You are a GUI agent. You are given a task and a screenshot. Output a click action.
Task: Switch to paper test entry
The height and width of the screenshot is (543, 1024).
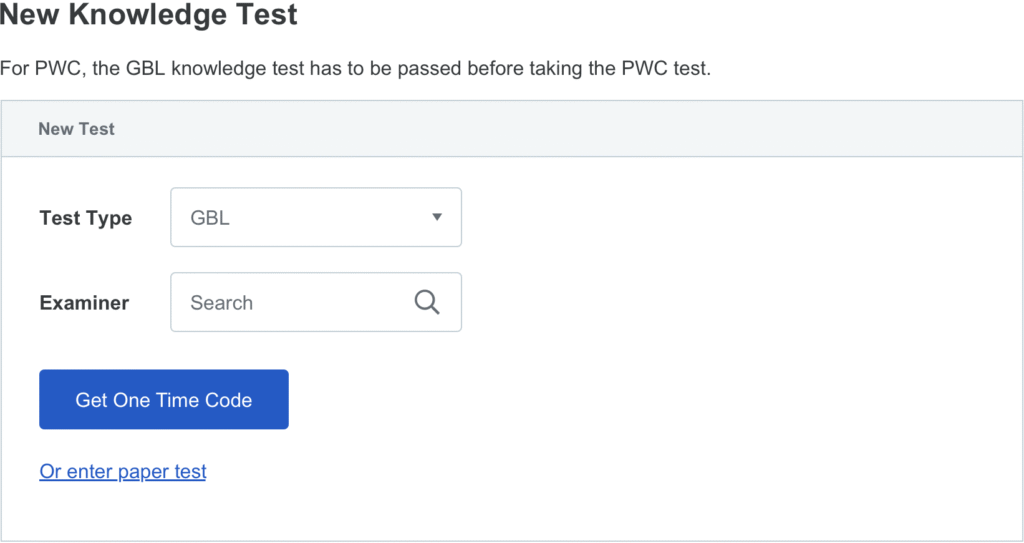click(x=123, y=471)
